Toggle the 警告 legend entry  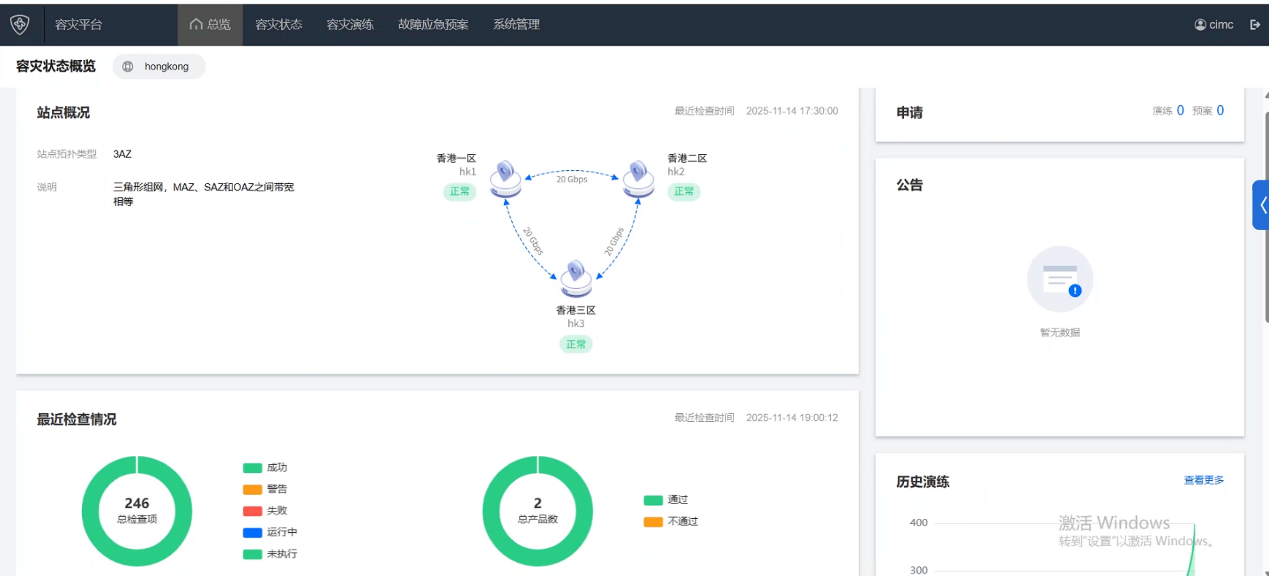click(x=265, y=490)
